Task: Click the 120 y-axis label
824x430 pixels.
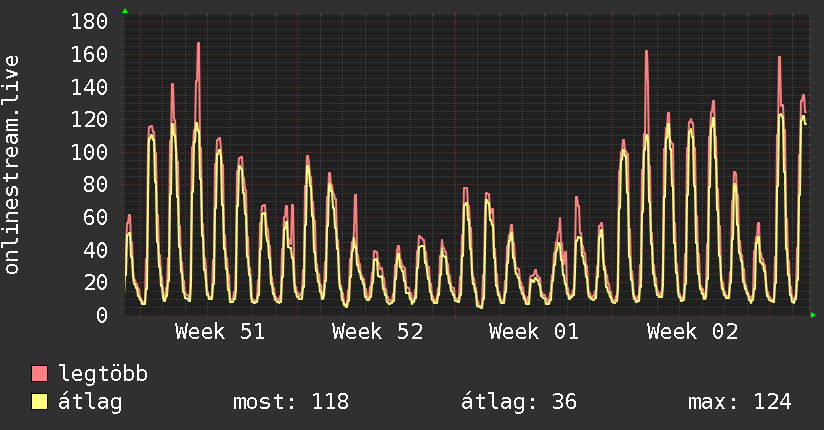Action: coord(89,119)
